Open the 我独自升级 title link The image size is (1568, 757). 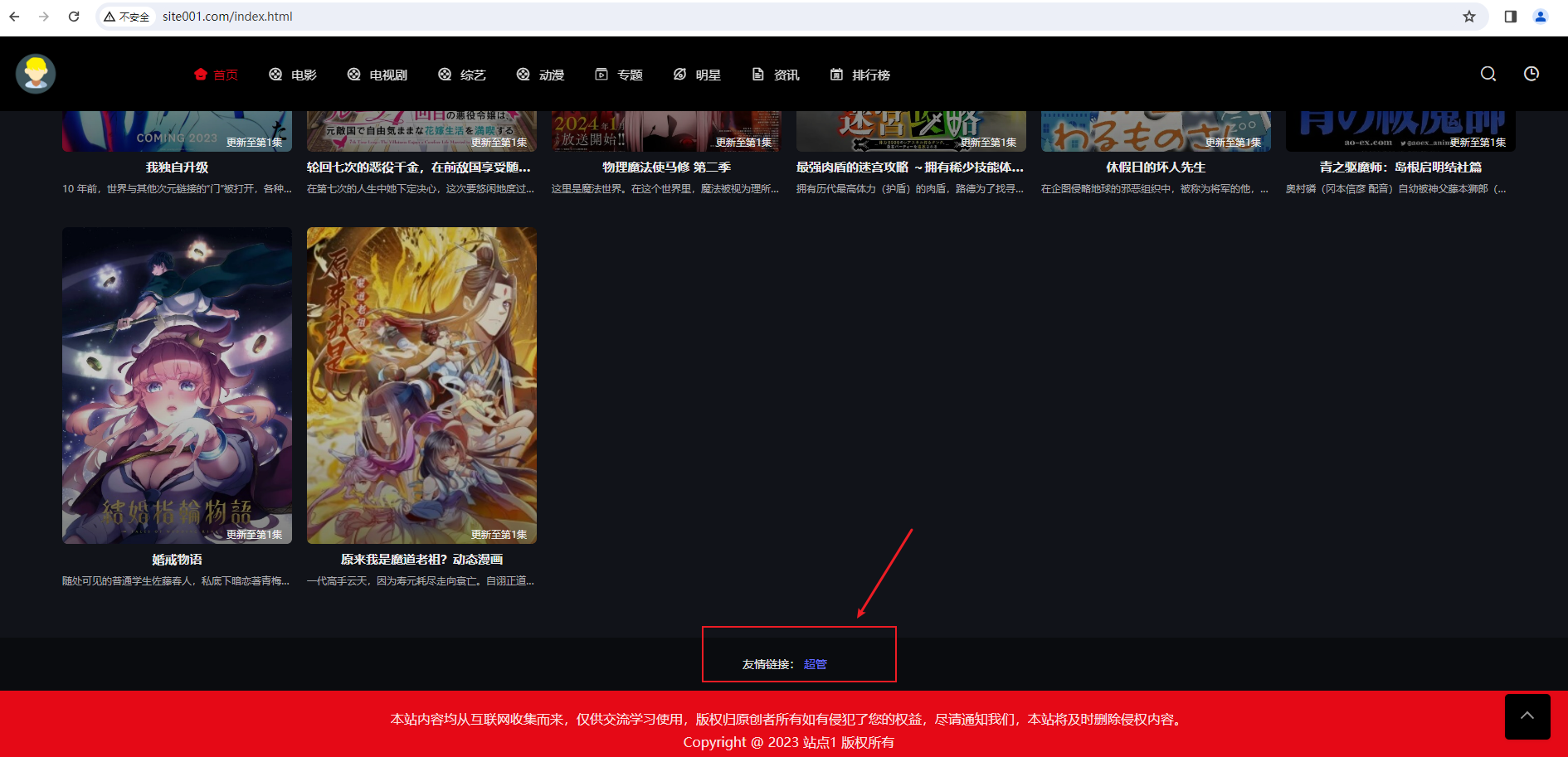click(x=177, y=167)
